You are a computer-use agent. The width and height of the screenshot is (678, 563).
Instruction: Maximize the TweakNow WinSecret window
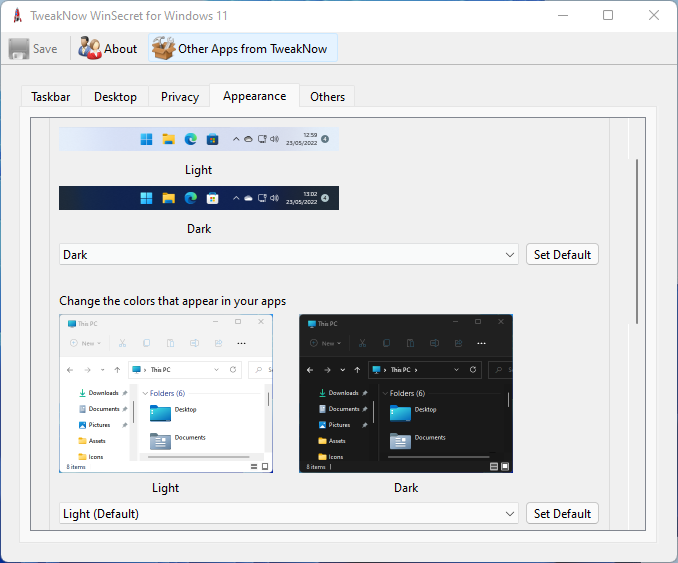tap(608, 16)
